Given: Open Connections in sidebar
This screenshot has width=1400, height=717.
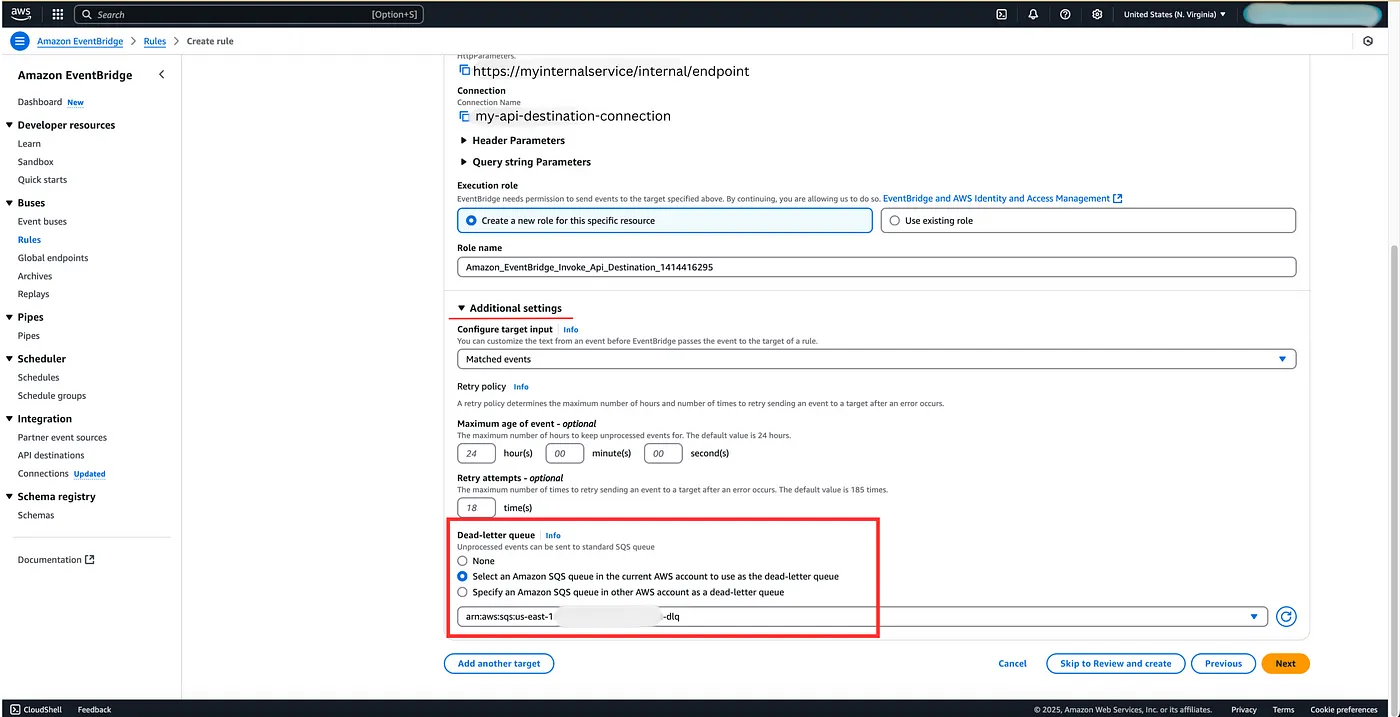Looking at the screenshot, I should pos(43,474).
